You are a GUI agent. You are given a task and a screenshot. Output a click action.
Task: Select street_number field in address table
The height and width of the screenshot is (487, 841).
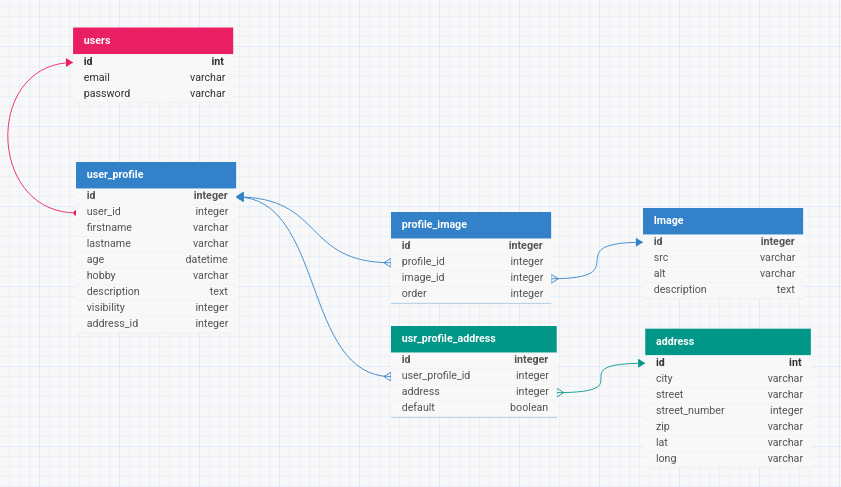click(x=729, y=410)
